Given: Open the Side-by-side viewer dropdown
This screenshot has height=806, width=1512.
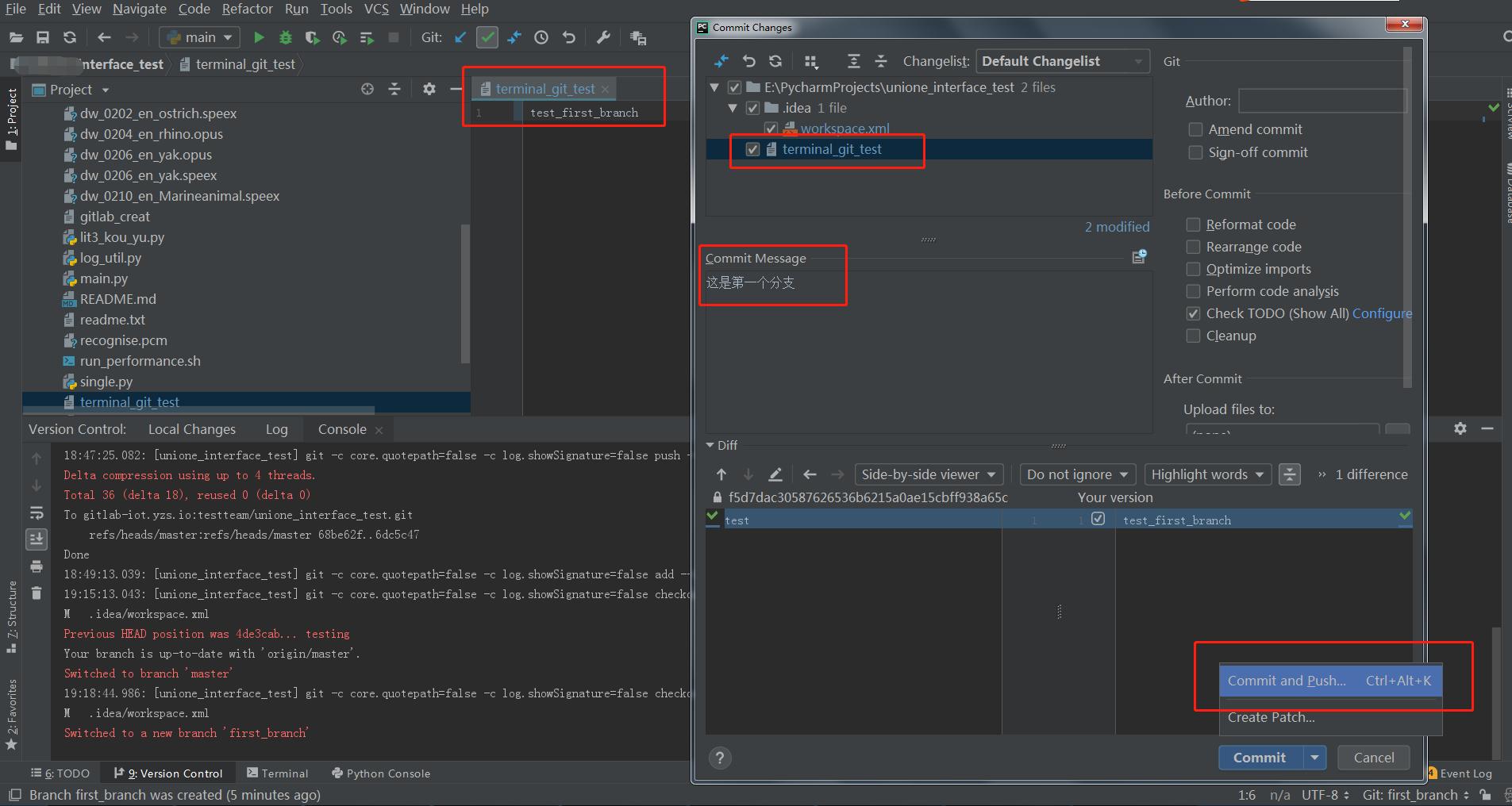Looking at the screenshot, I should 929,474.
